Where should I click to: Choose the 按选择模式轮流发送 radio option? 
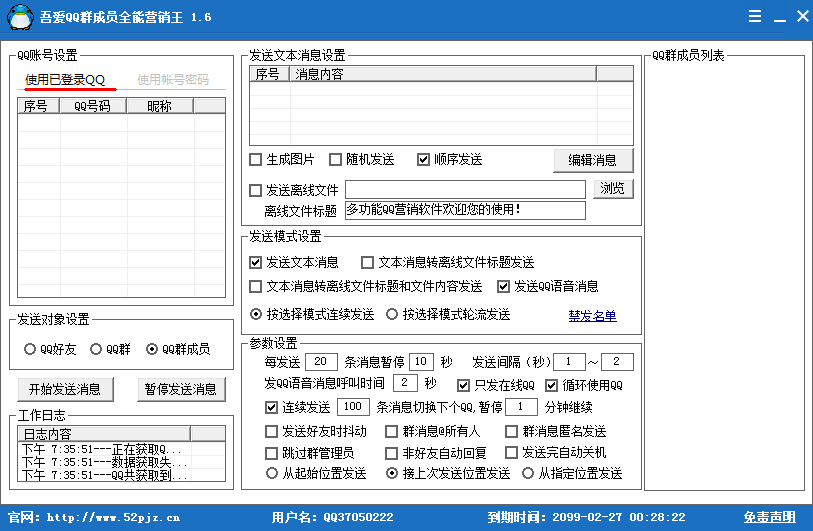tap(392, 314)
